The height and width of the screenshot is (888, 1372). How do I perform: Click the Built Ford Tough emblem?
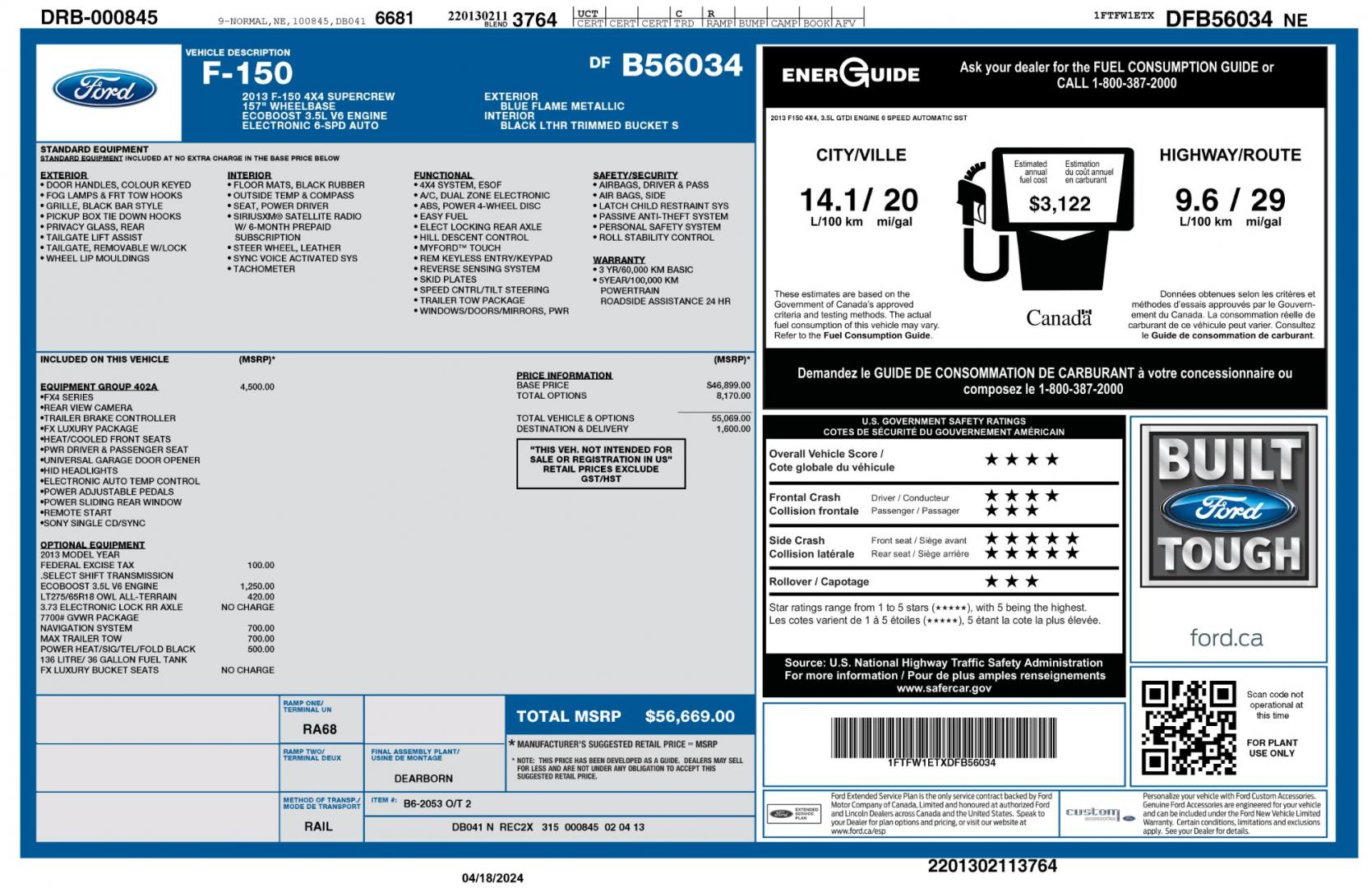(x=1228, y=505)
